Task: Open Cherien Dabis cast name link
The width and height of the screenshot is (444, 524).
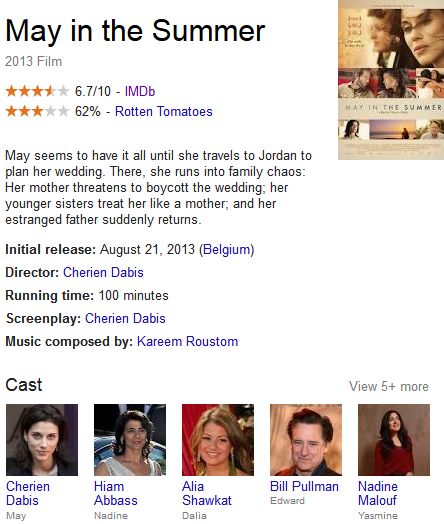Action: [x=28, y=493]
